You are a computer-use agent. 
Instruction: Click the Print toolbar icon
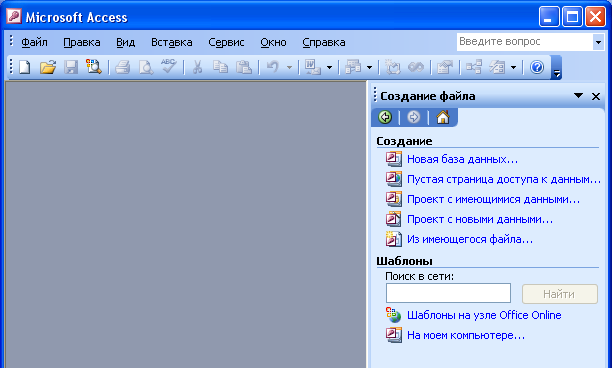[x=123, y=67]
